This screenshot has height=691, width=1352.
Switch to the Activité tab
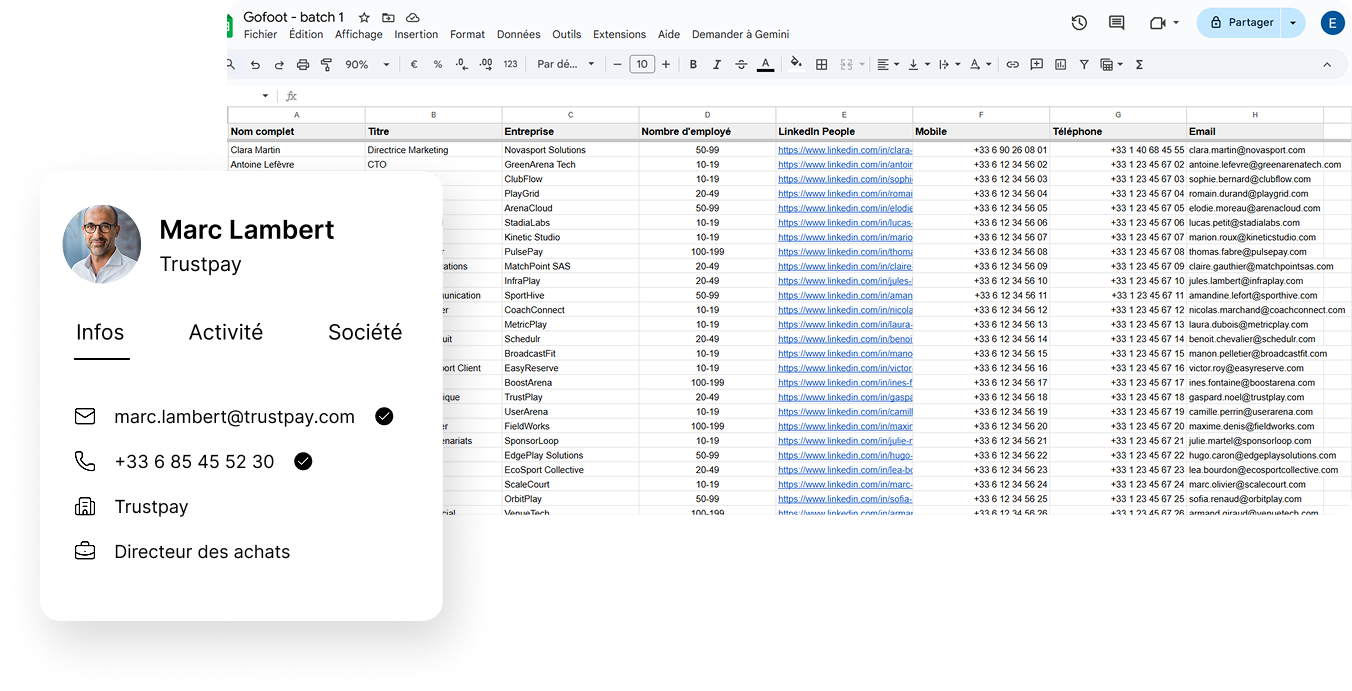(226, 332)
